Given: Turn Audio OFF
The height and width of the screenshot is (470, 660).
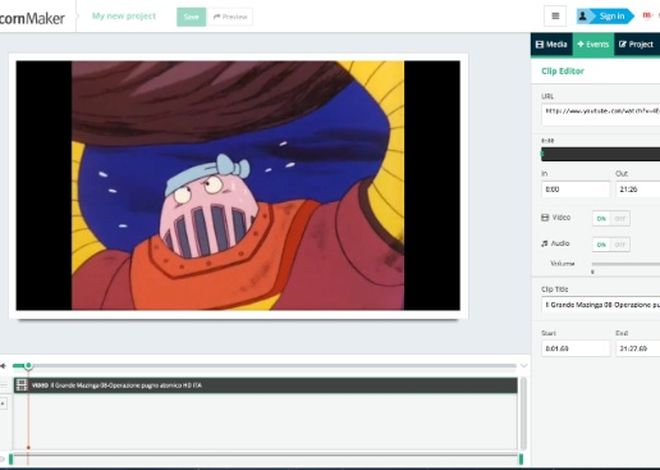Looking at the screenshot, I should pos(620,244).
